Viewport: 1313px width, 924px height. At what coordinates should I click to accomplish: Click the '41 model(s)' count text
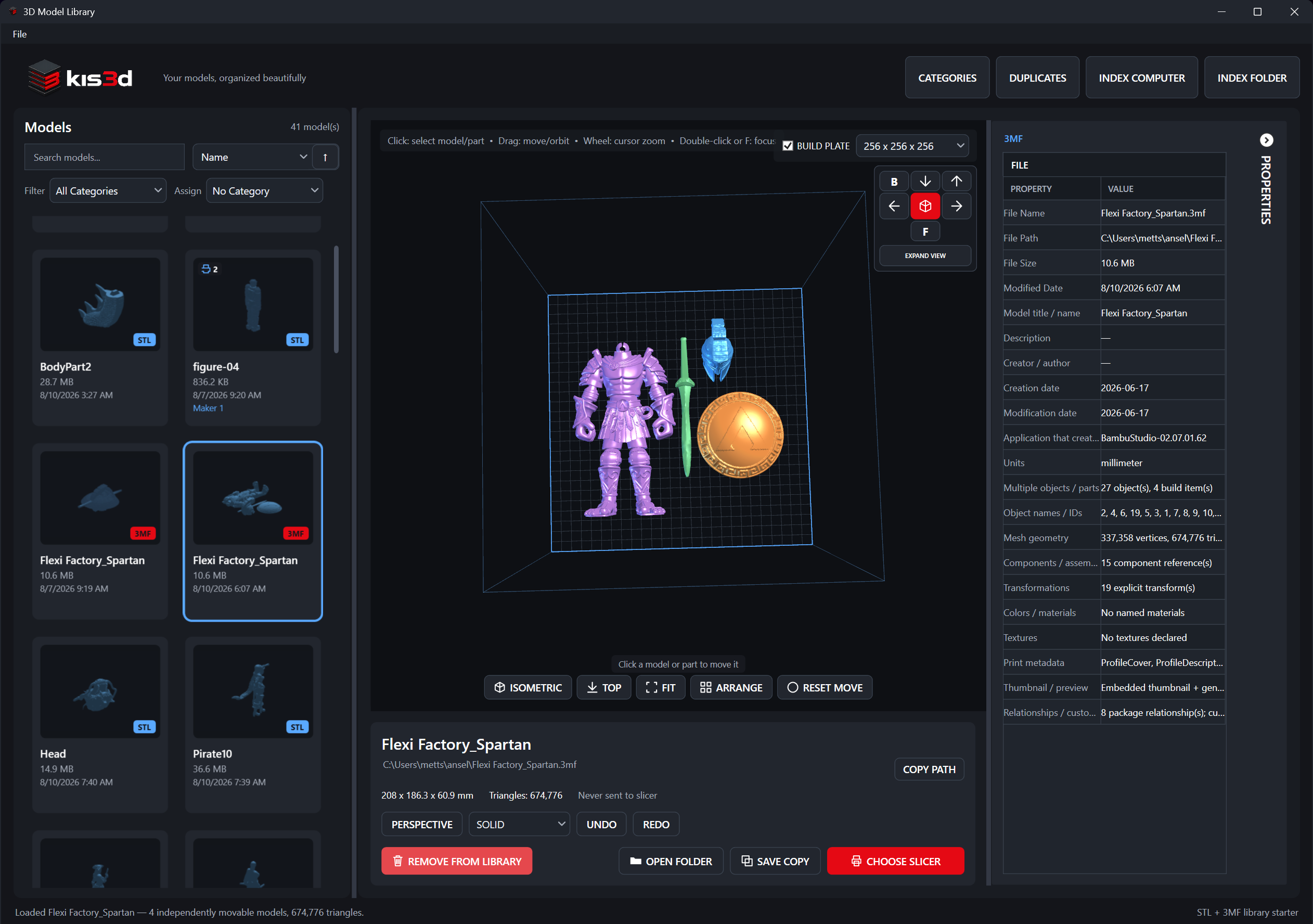click(x=315, y=127)
